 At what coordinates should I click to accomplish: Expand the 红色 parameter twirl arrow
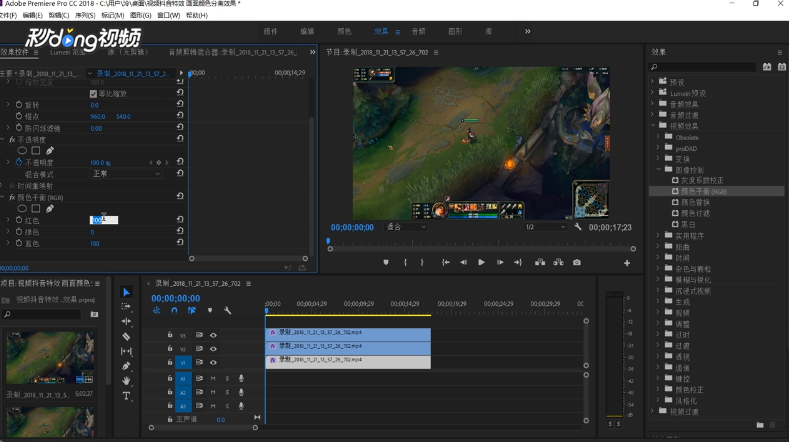(8, 220)
